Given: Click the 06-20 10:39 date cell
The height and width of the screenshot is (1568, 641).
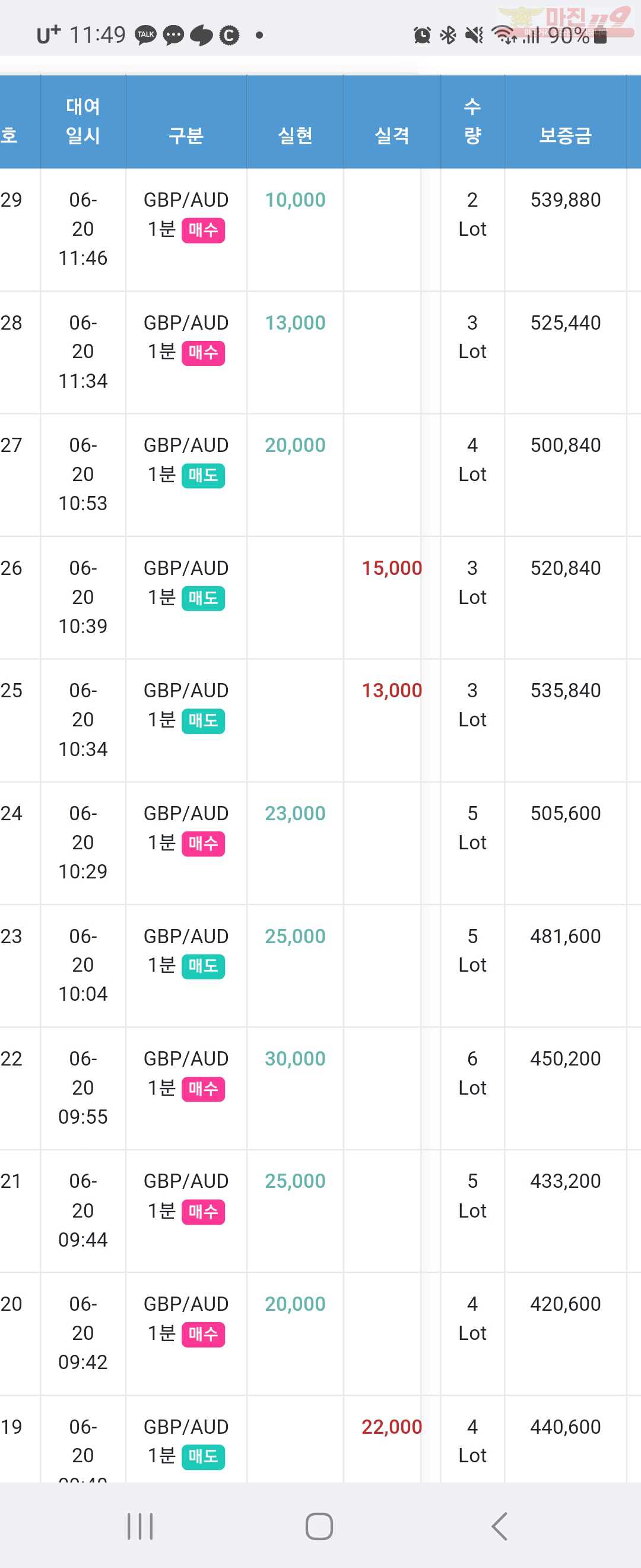Looking at the screenshot, I should pyautogui.click(x=83, y=597).
